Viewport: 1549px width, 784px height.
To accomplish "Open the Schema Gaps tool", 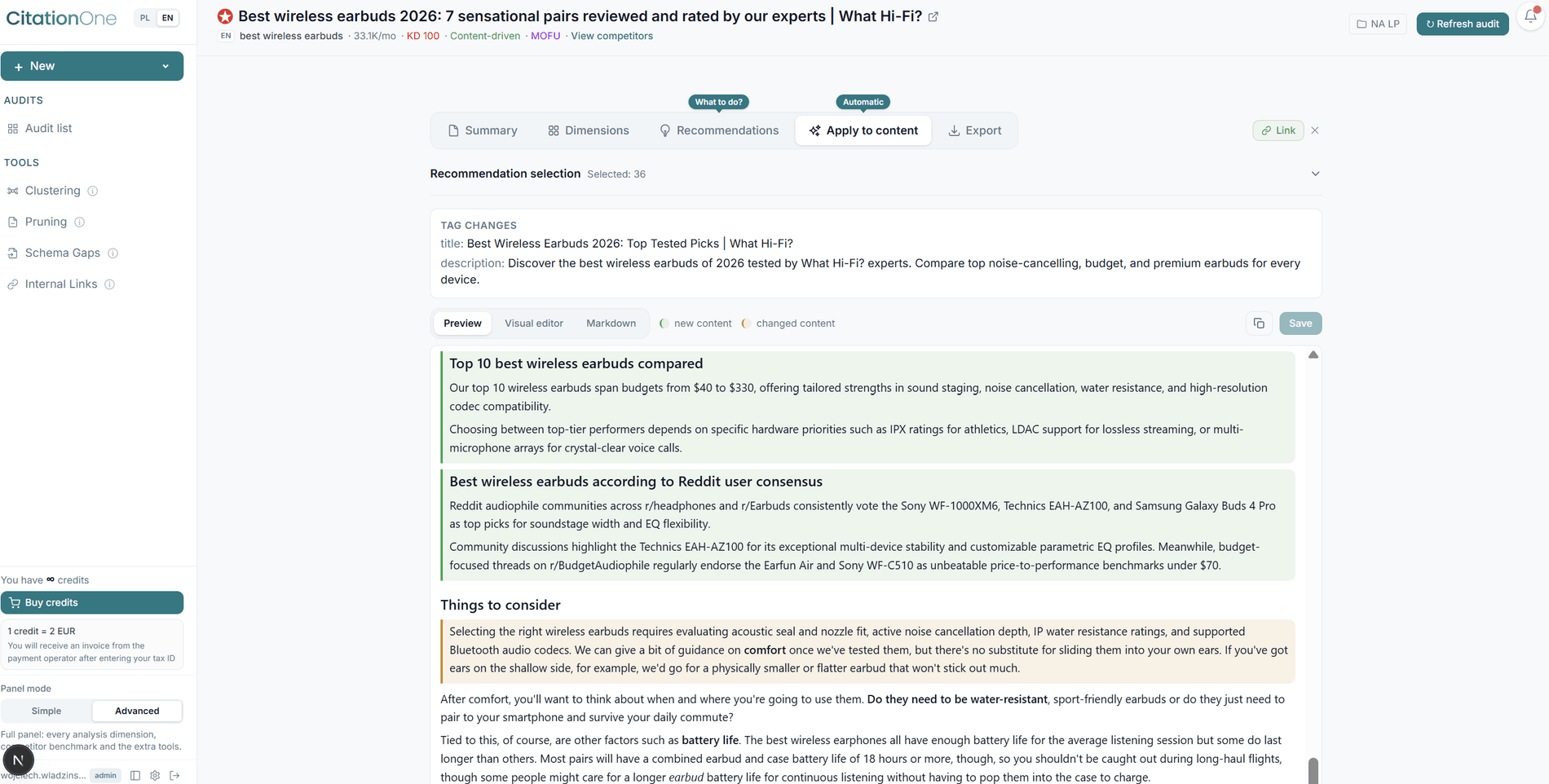I will [62, 253].
